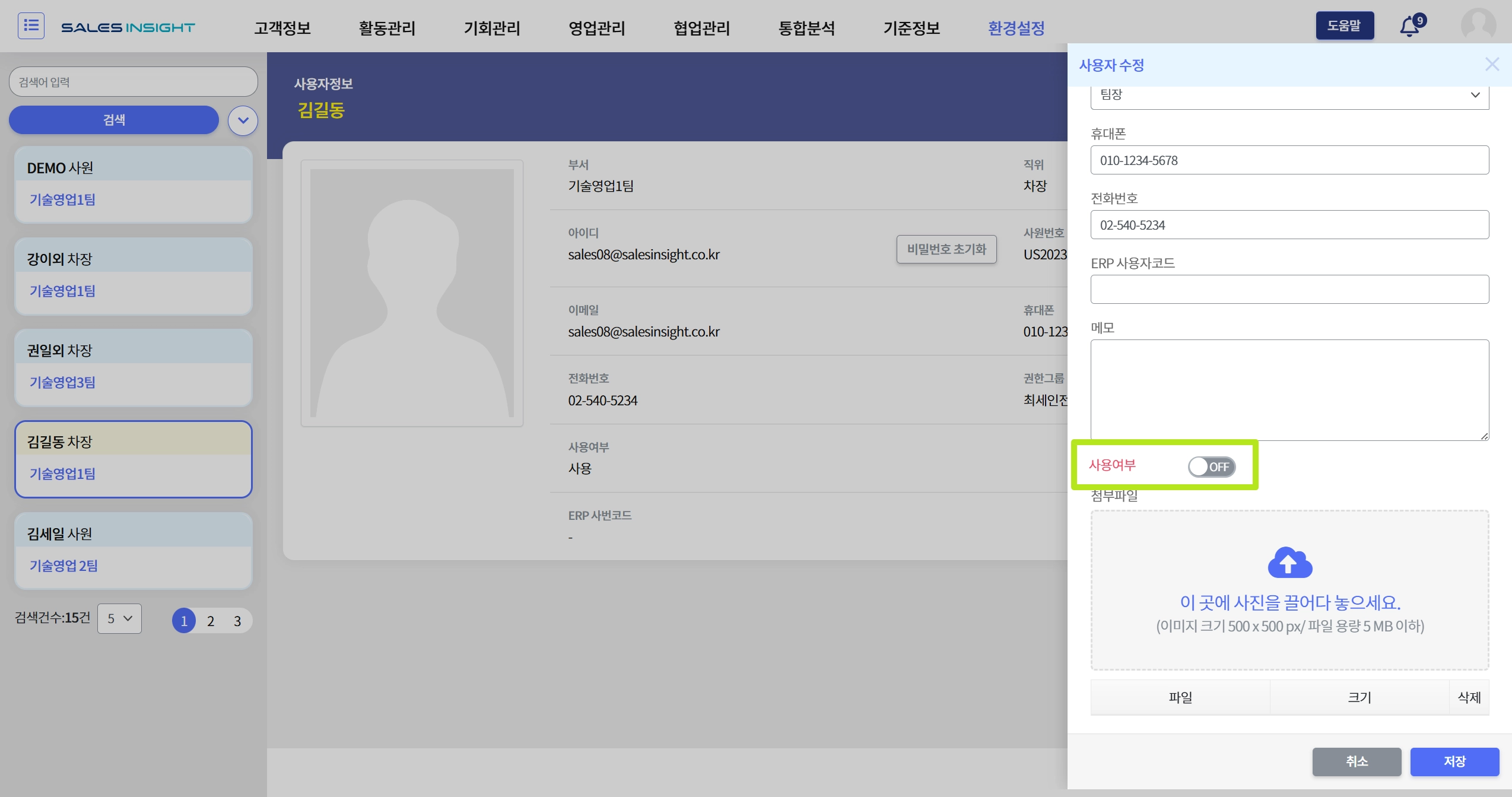Close the 사용자 수정 panel
Screen dimensions: 1512x797
(1492, 64)
